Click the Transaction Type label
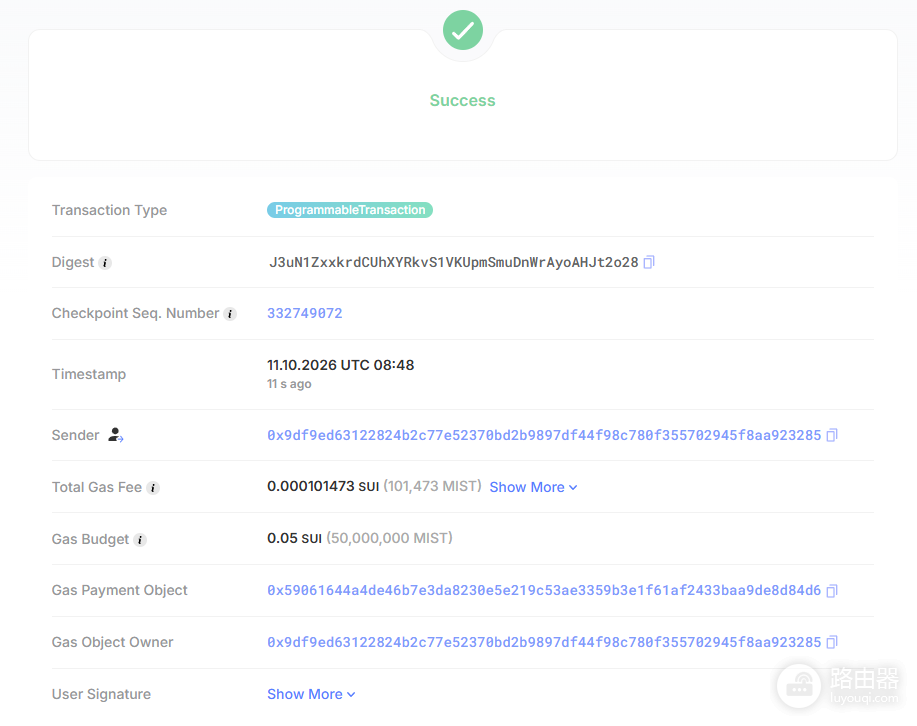The width and height of the screenshot is (917, 726). [109, 210]
